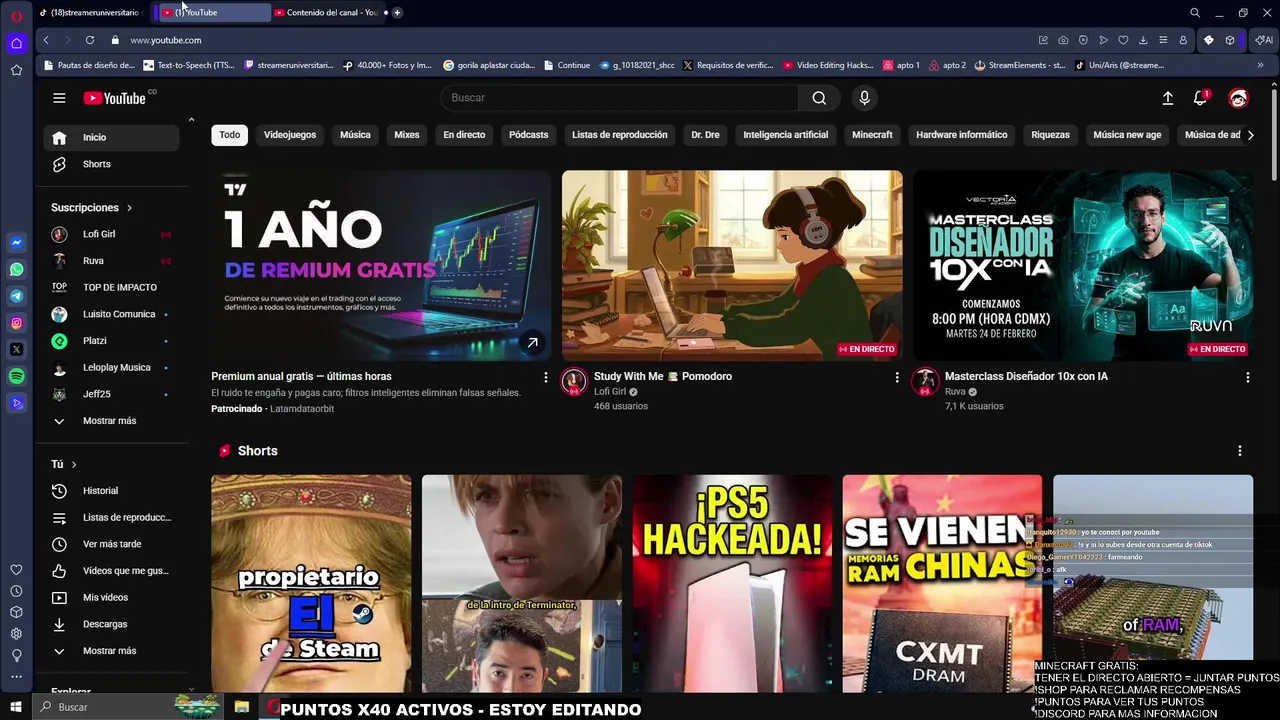Image resolution: width=1280 pixels, height=720 pixels.
Task: Open options menu for the Premium anual ad
Action: [545, 377]
